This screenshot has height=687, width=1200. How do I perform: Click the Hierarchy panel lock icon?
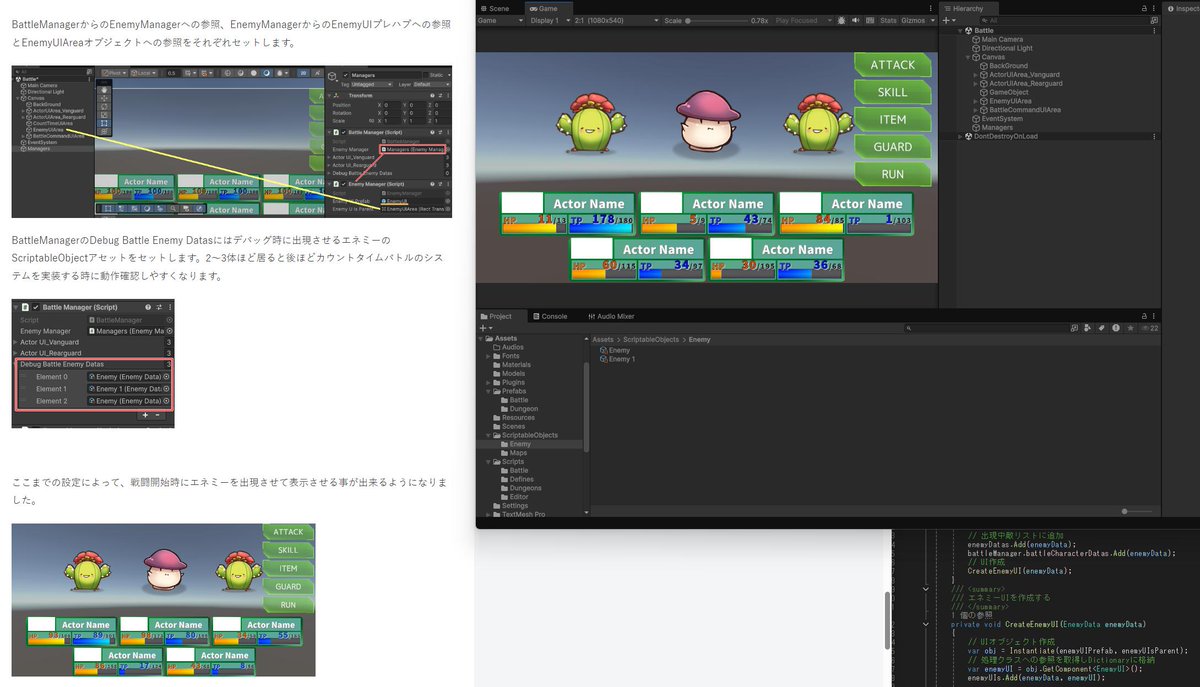tap(1143, 8)
